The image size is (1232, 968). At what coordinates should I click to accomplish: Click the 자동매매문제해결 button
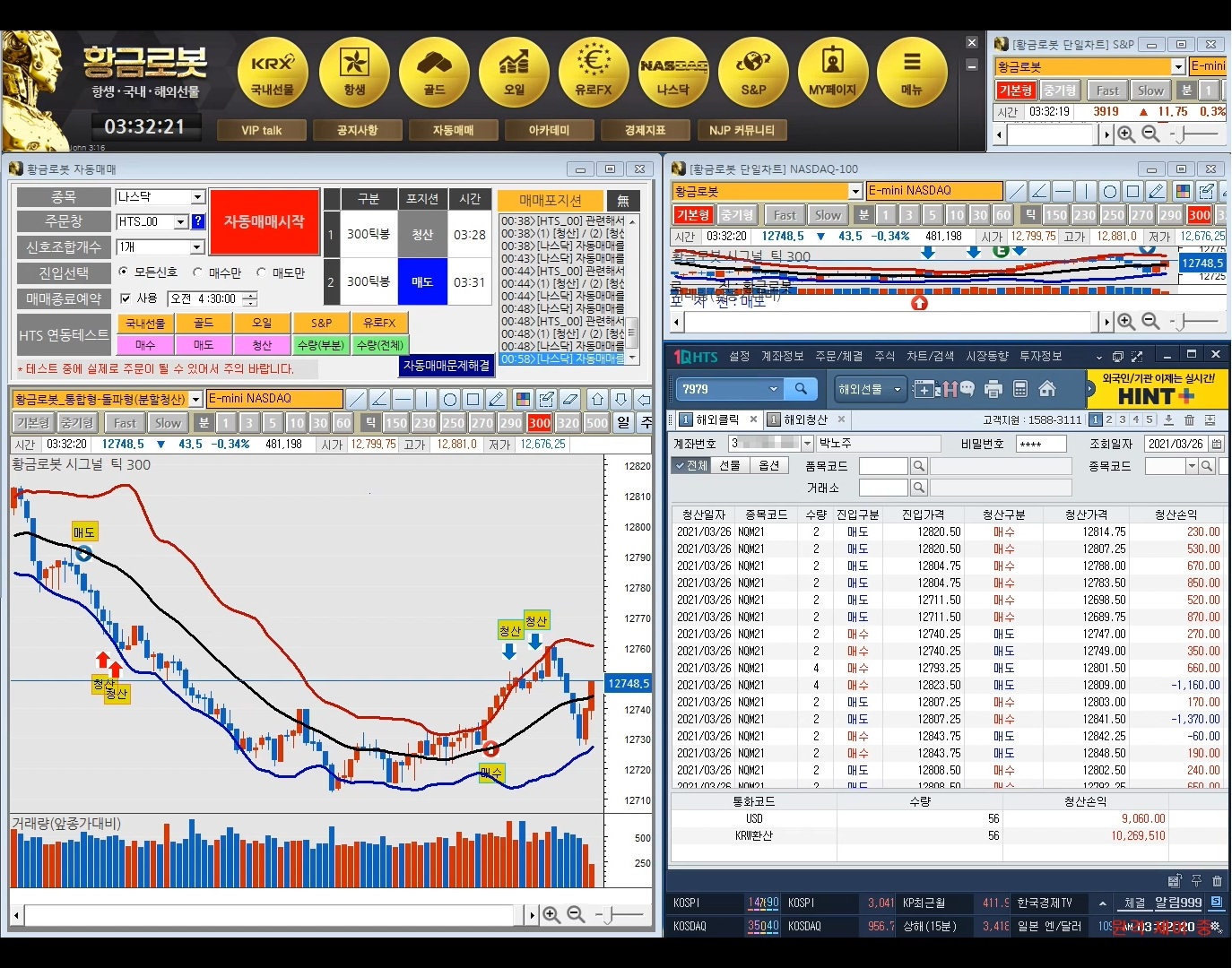click(x=447, y=366)
